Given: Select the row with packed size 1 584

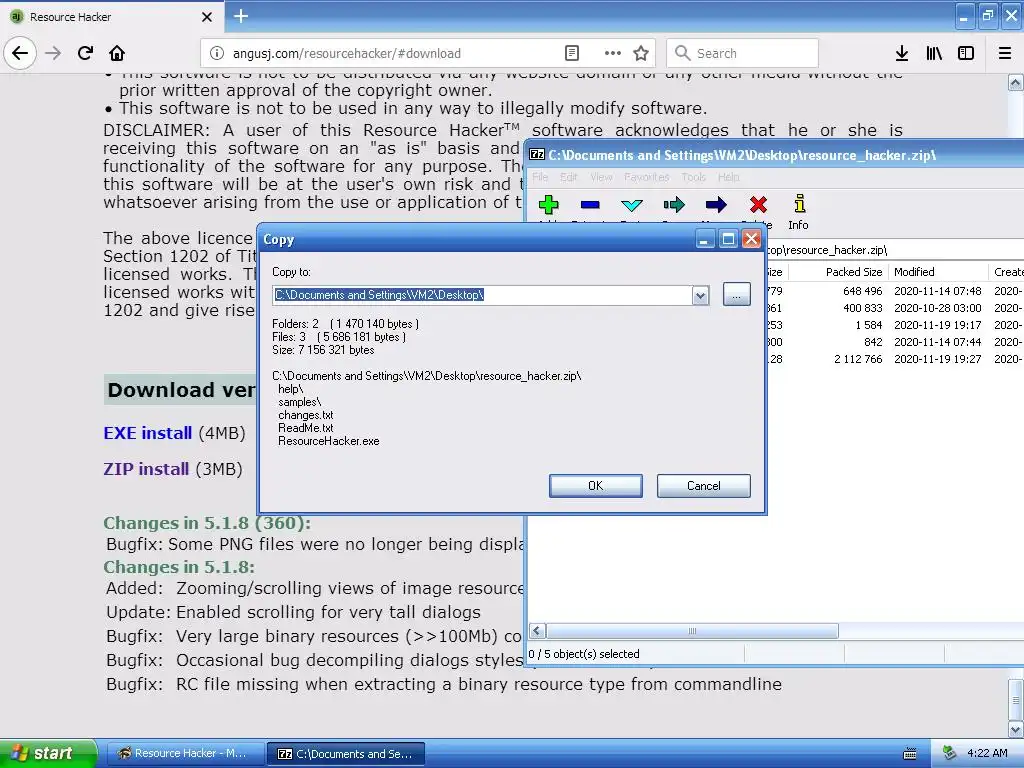Looking at the screenshot, I should 893,325.
